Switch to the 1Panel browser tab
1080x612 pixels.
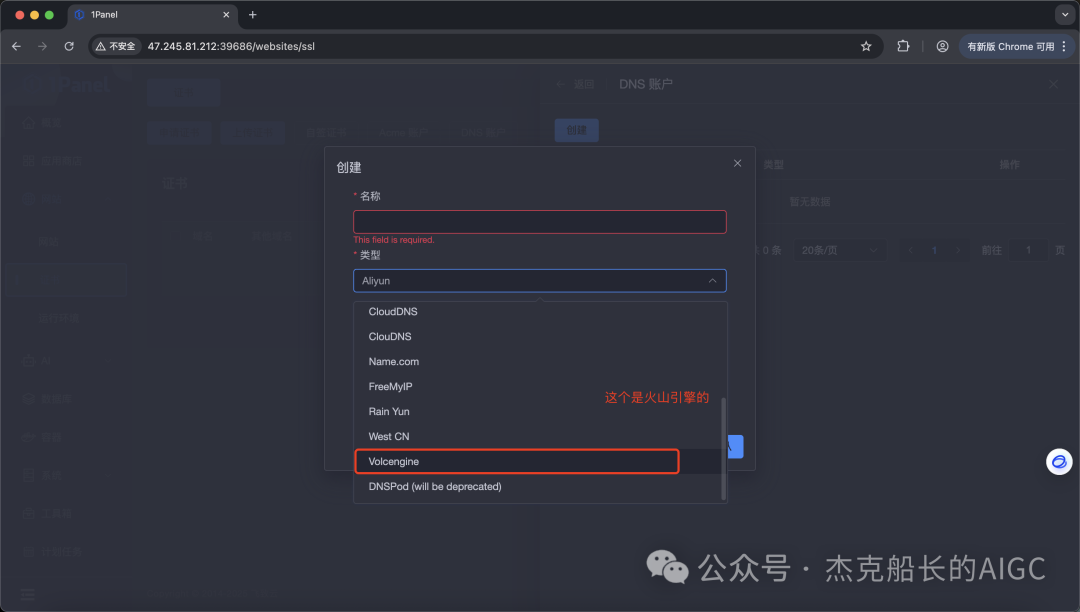point(153,14)
